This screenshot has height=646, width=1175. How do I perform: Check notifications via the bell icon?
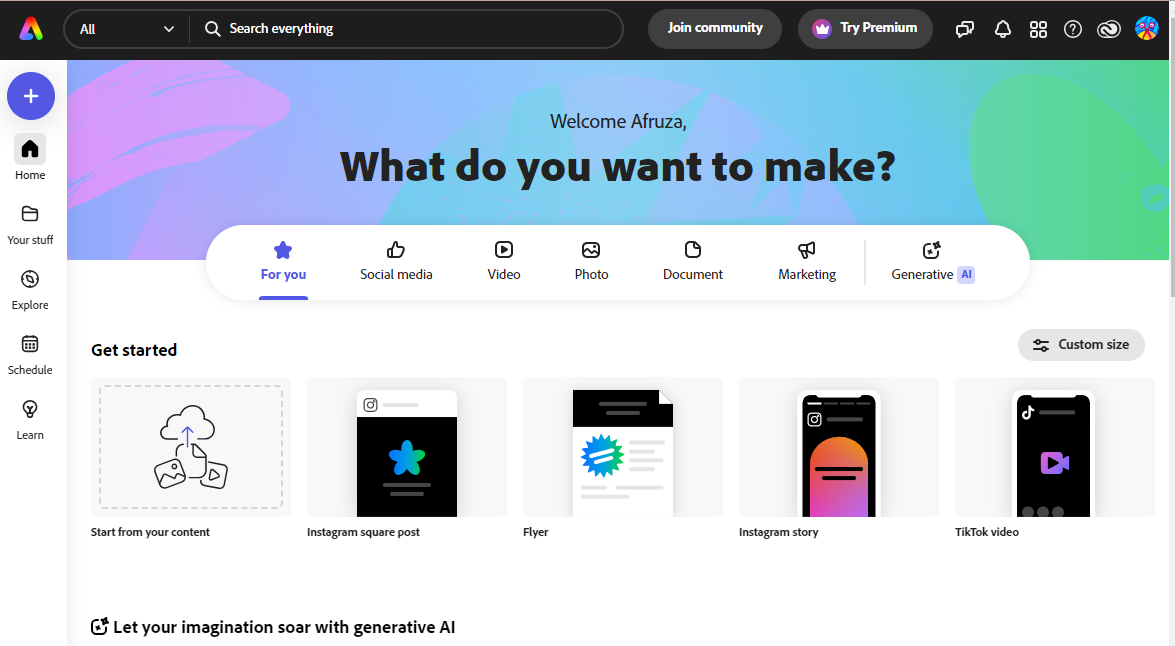[x=1003, y=29]
